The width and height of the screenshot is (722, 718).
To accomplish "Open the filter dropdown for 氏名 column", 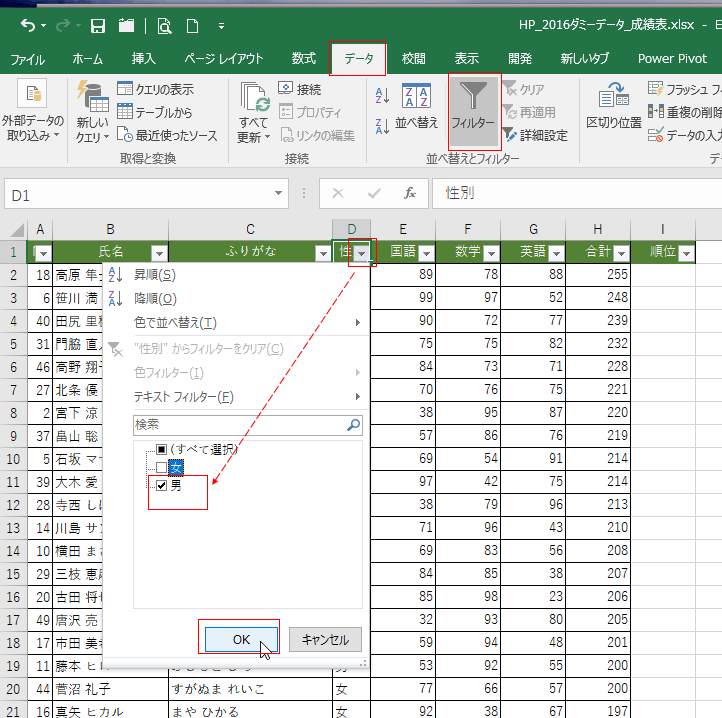I will point(158,253).
